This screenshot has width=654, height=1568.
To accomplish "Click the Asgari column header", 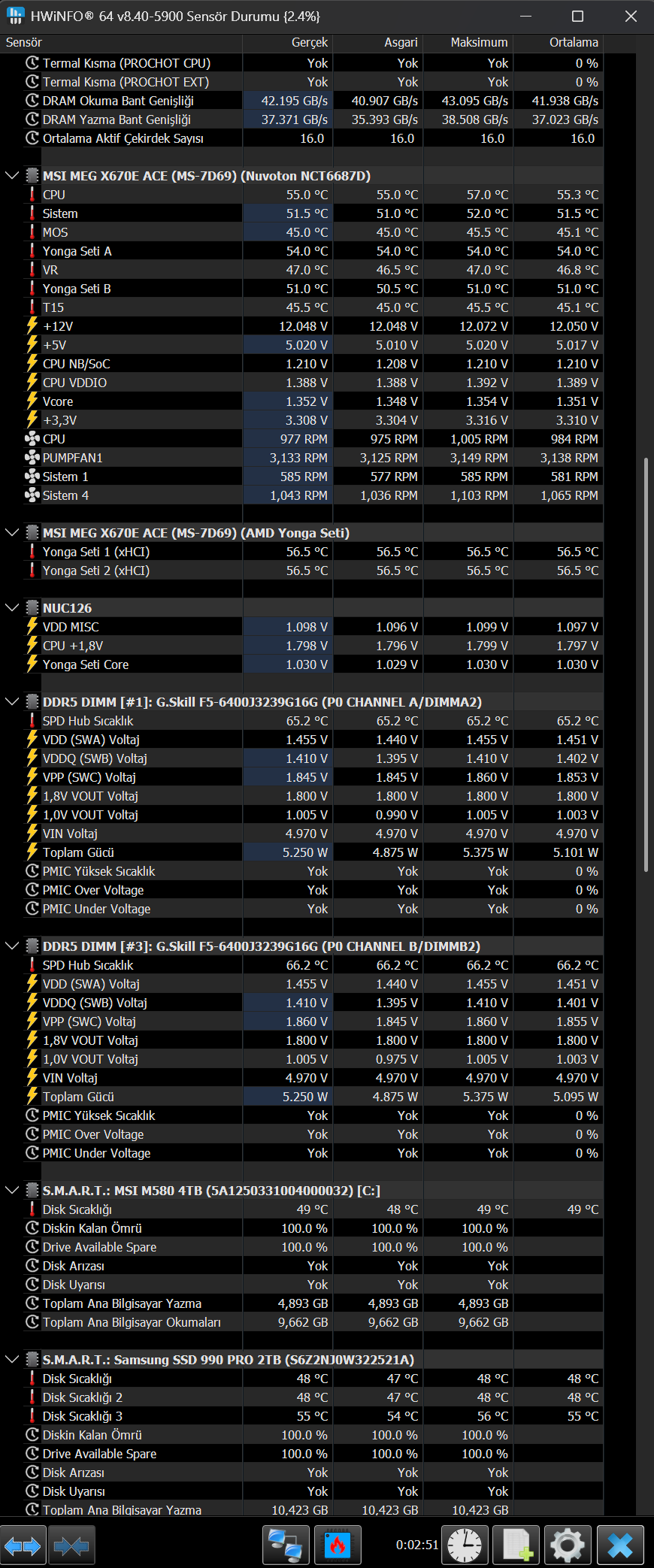I will click(x=377, y=43).
